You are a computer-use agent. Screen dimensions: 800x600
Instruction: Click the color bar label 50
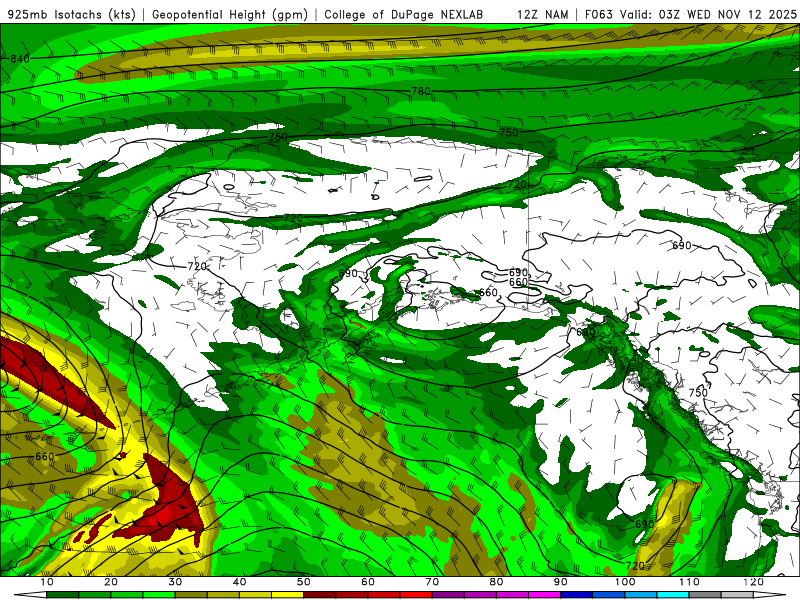[304, 582]
